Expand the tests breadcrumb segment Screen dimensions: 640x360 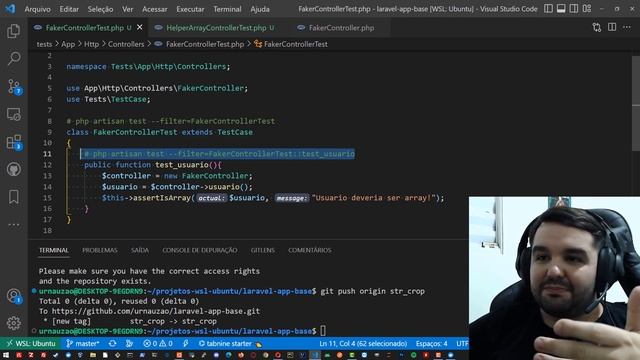coord(44,44)
